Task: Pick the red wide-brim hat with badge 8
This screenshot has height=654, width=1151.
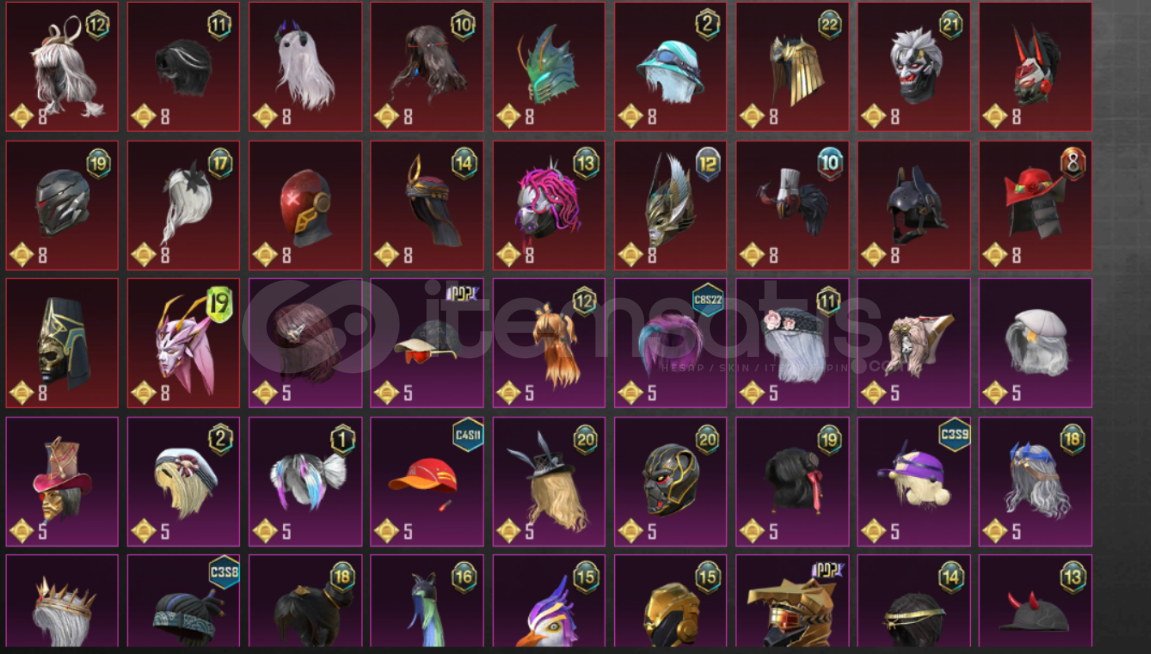Action: 1035,206
